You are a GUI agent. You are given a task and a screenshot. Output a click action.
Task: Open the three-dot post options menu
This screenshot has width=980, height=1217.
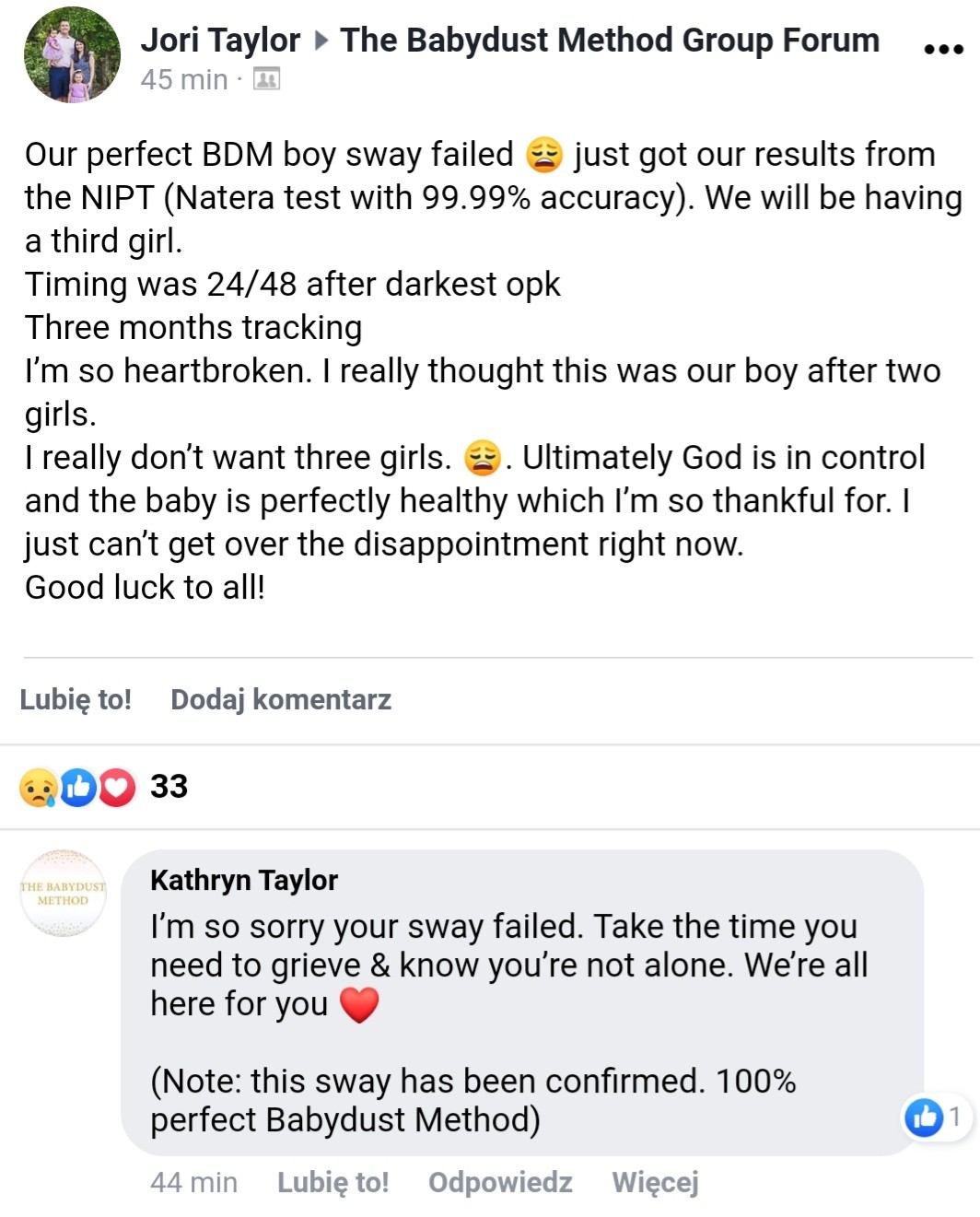click(x=942, y=49)
